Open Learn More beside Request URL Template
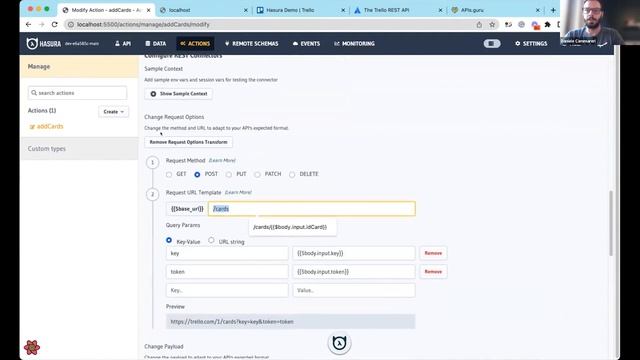 point(238,192)
